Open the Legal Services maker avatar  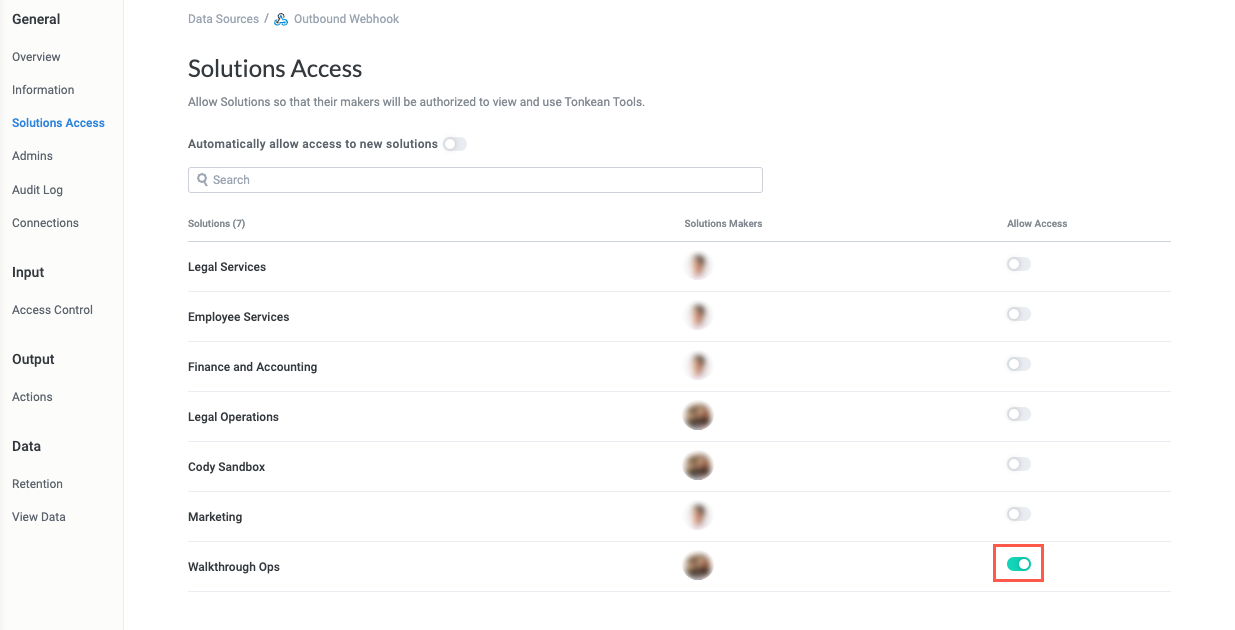697,265
